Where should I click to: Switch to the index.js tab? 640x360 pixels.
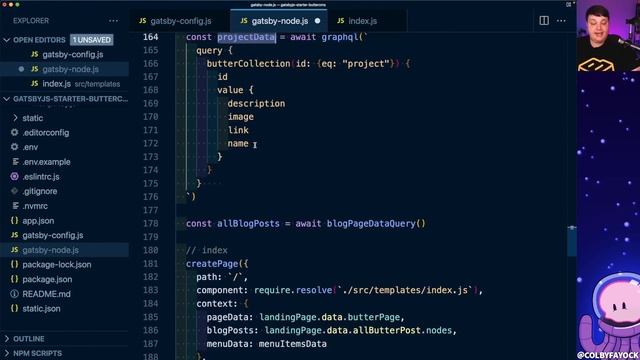pyautogui.click(x=367, y=21)
